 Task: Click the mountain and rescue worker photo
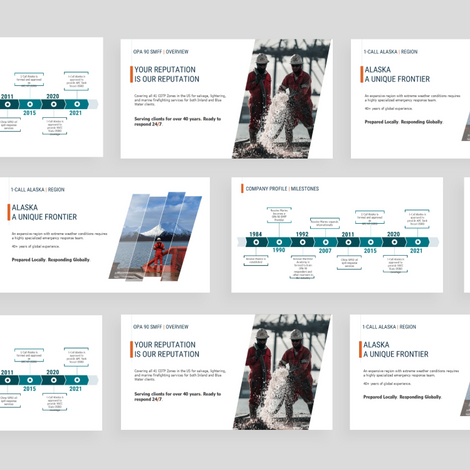(155, 236)
